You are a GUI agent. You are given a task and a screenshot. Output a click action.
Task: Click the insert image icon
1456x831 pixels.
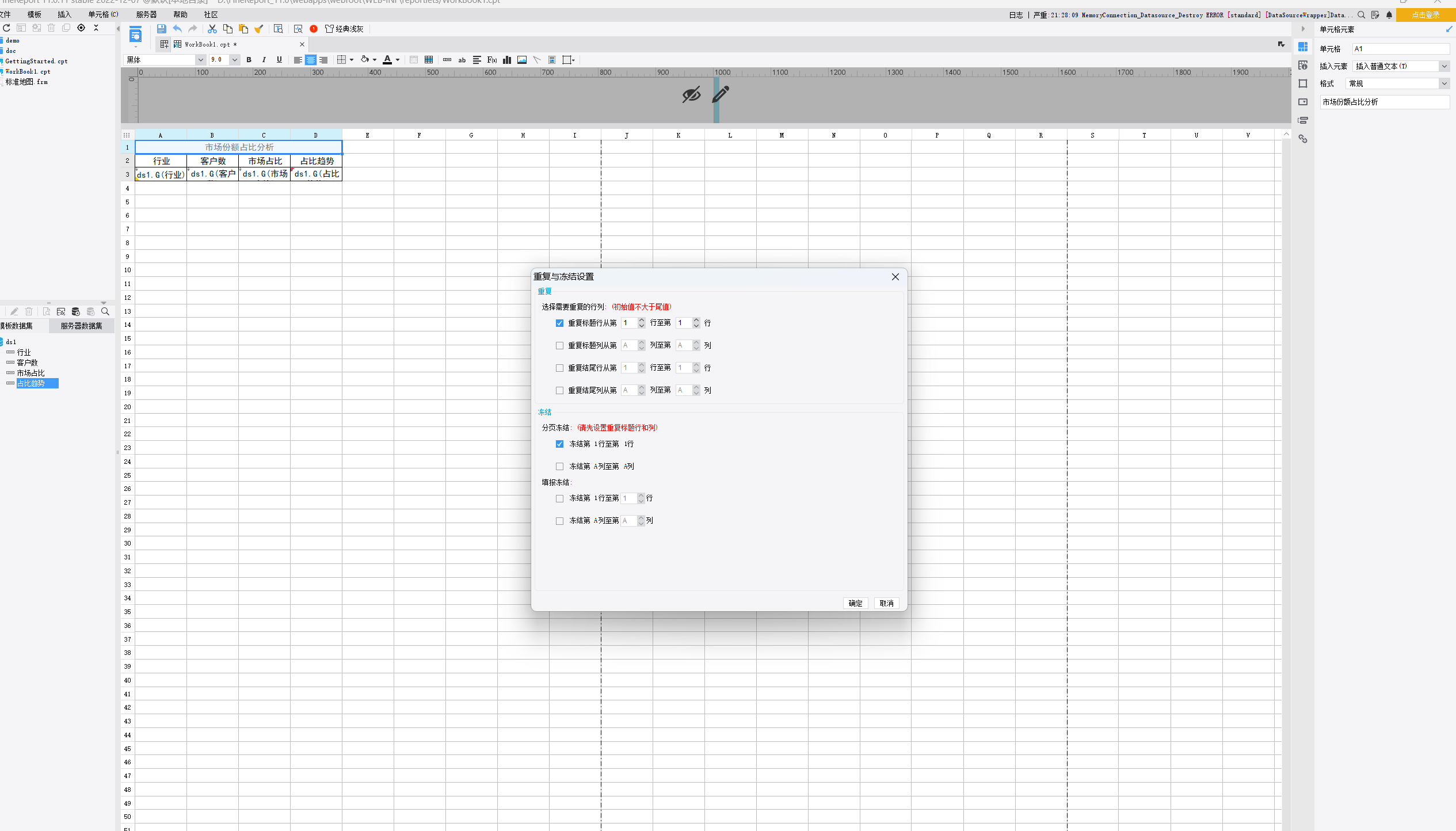pyautogui.click(x=522, y=60)
